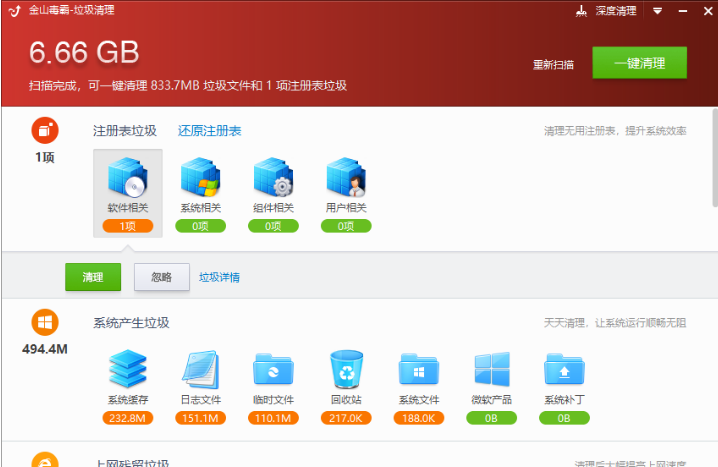Click the 0B badge under 系统补丁

565,418
